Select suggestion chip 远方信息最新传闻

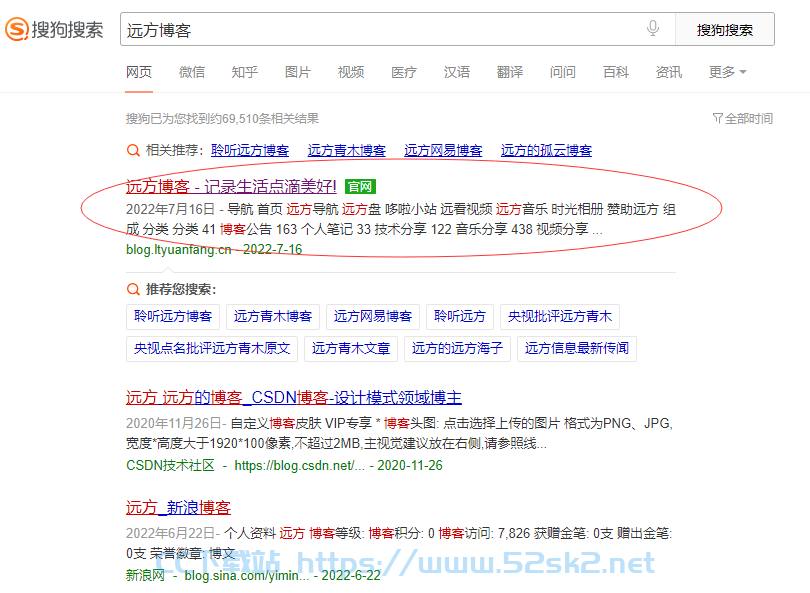577,348
